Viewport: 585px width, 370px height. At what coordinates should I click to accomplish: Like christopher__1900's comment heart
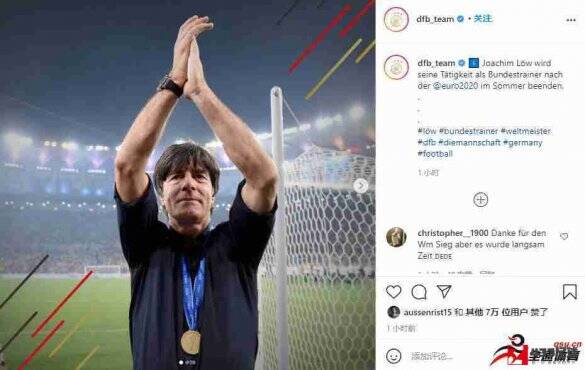pos(564,236)
